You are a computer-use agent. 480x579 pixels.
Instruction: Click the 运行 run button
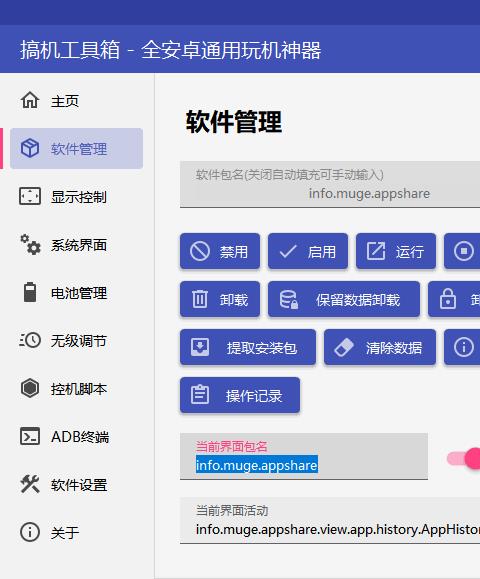[396, 251]
